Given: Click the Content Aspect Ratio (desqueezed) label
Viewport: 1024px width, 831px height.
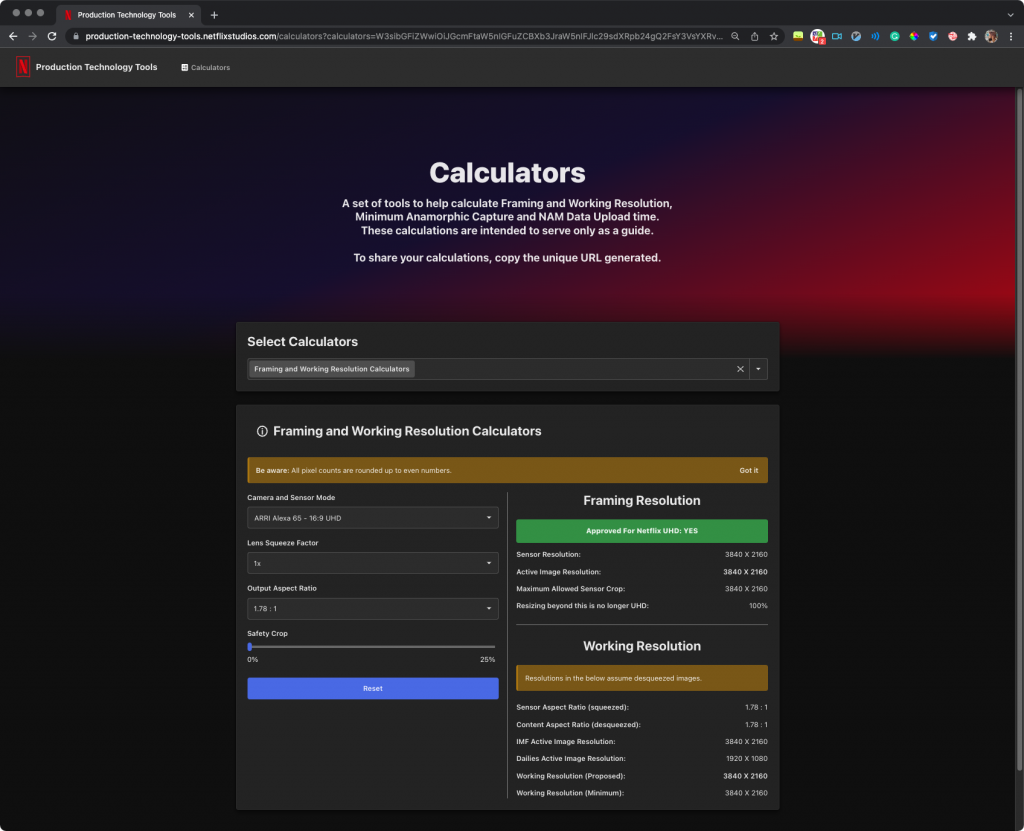Looking at the screenshot, I should pos(578,725).
